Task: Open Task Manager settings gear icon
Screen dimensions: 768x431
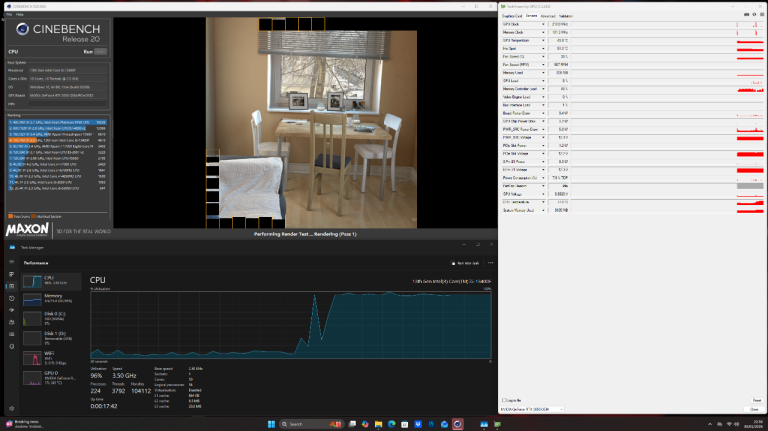Action: click(9, 409)
